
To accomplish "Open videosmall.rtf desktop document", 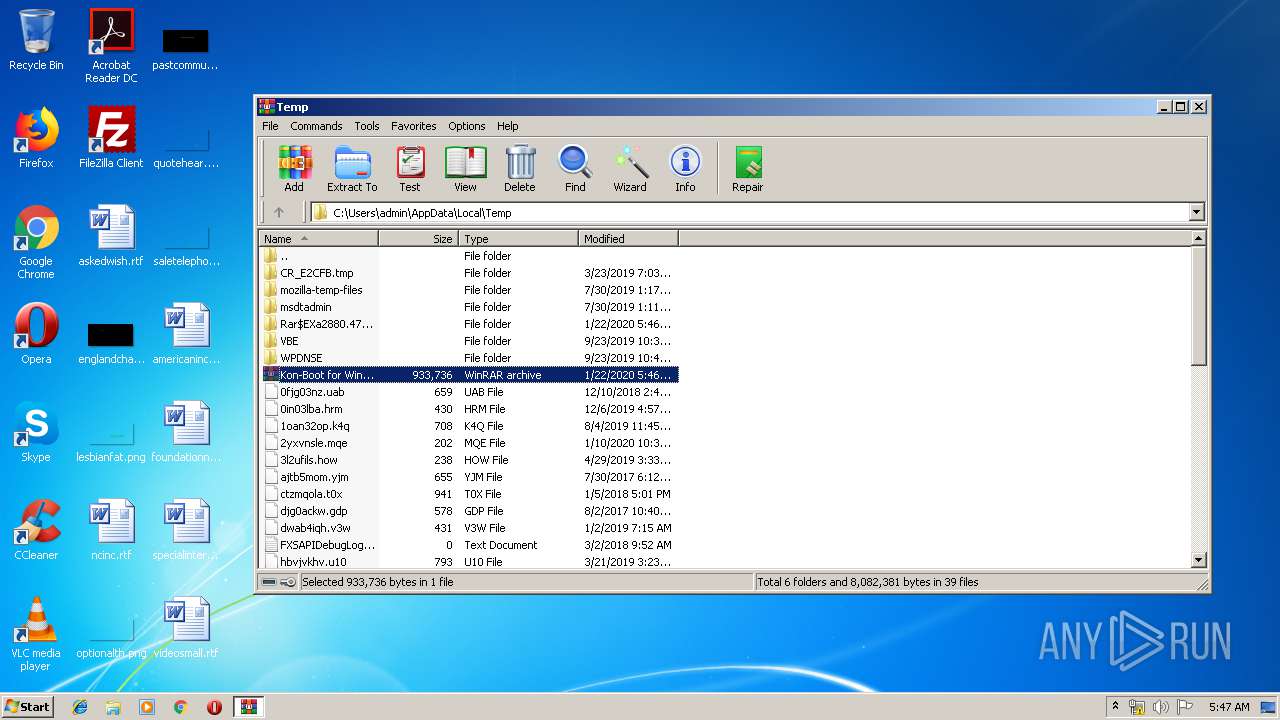I will pos(186,629).
